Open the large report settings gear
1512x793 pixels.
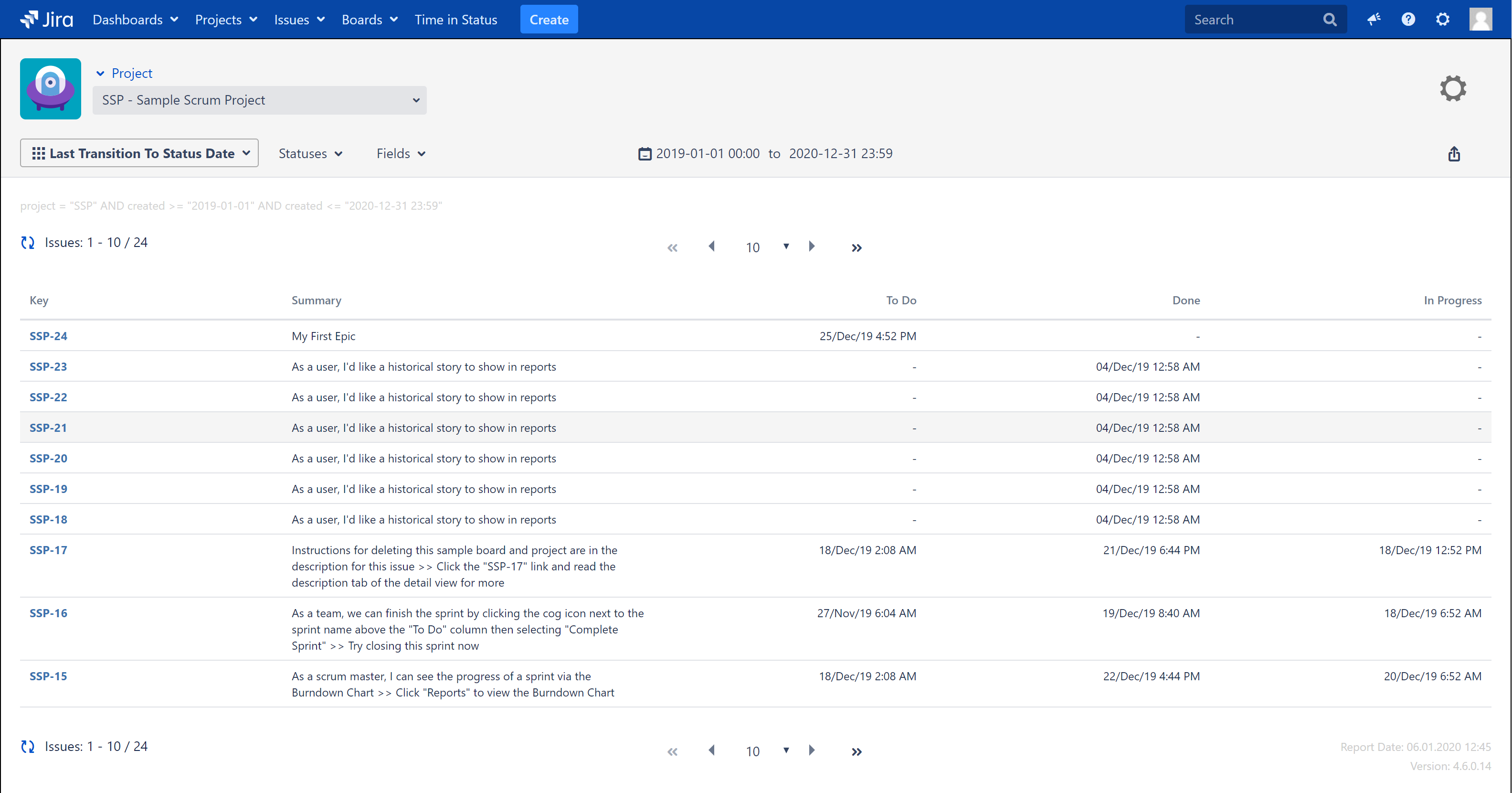tap(1453, 89)
